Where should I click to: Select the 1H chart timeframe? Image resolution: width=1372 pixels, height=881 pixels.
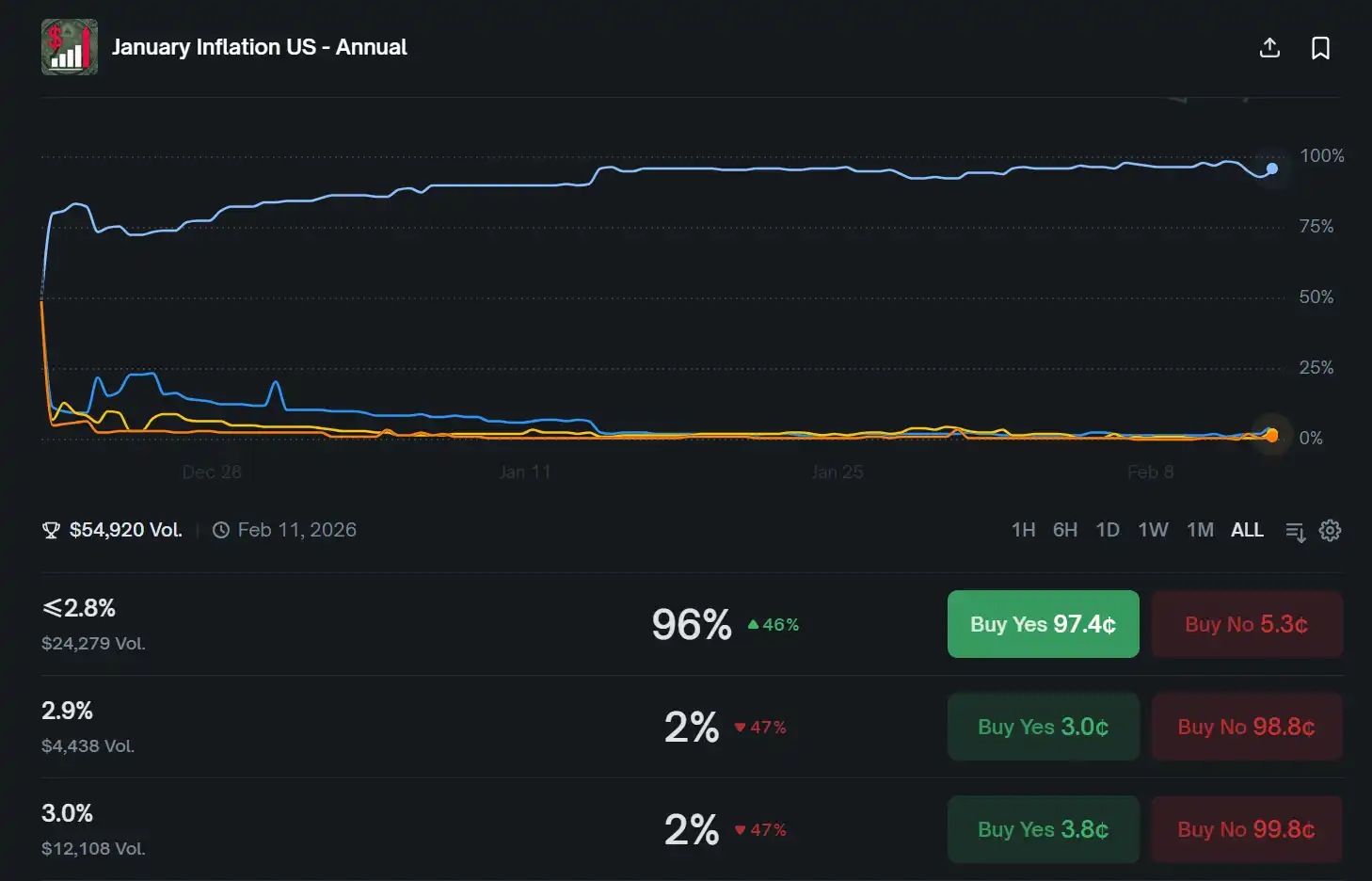pyautogui.click(x=1023, y=531)
